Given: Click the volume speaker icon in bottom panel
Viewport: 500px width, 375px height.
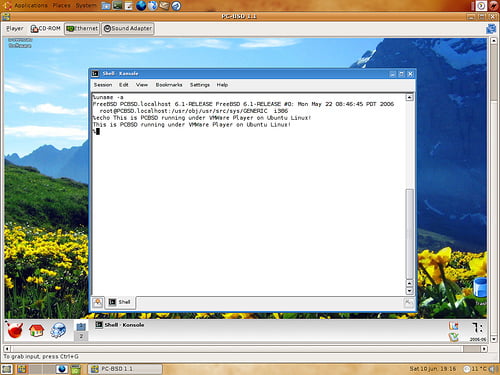Looking at the screenshot, I should [x=494, y=369].
